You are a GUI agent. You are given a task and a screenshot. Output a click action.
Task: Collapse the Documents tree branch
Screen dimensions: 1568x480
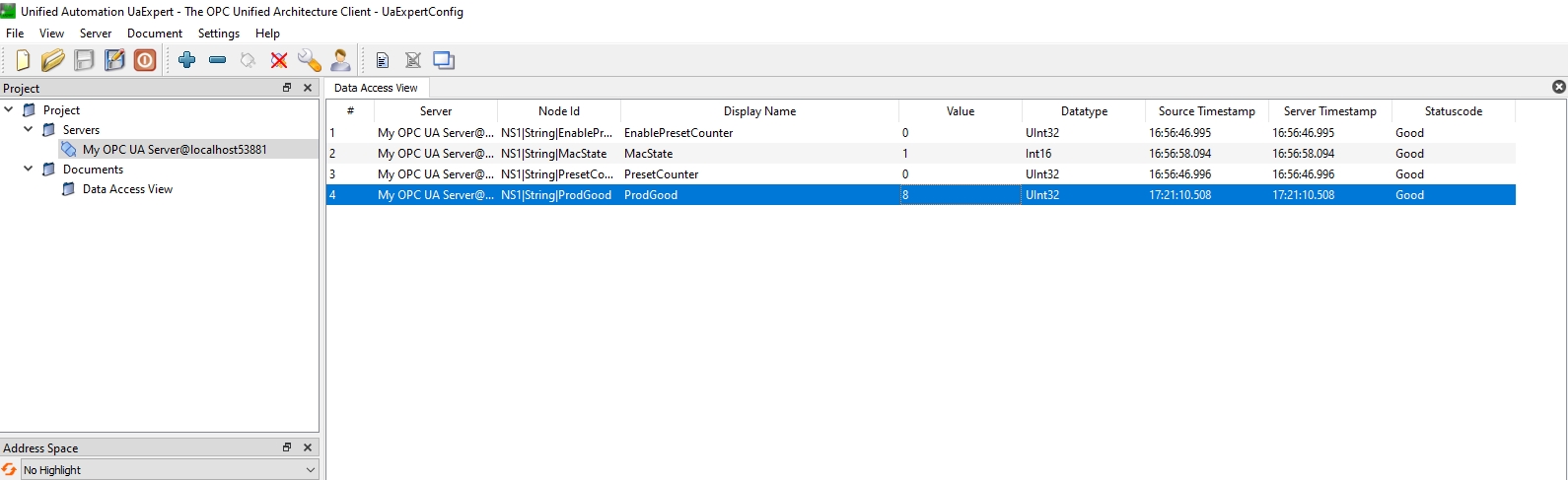tap(29, 170)
